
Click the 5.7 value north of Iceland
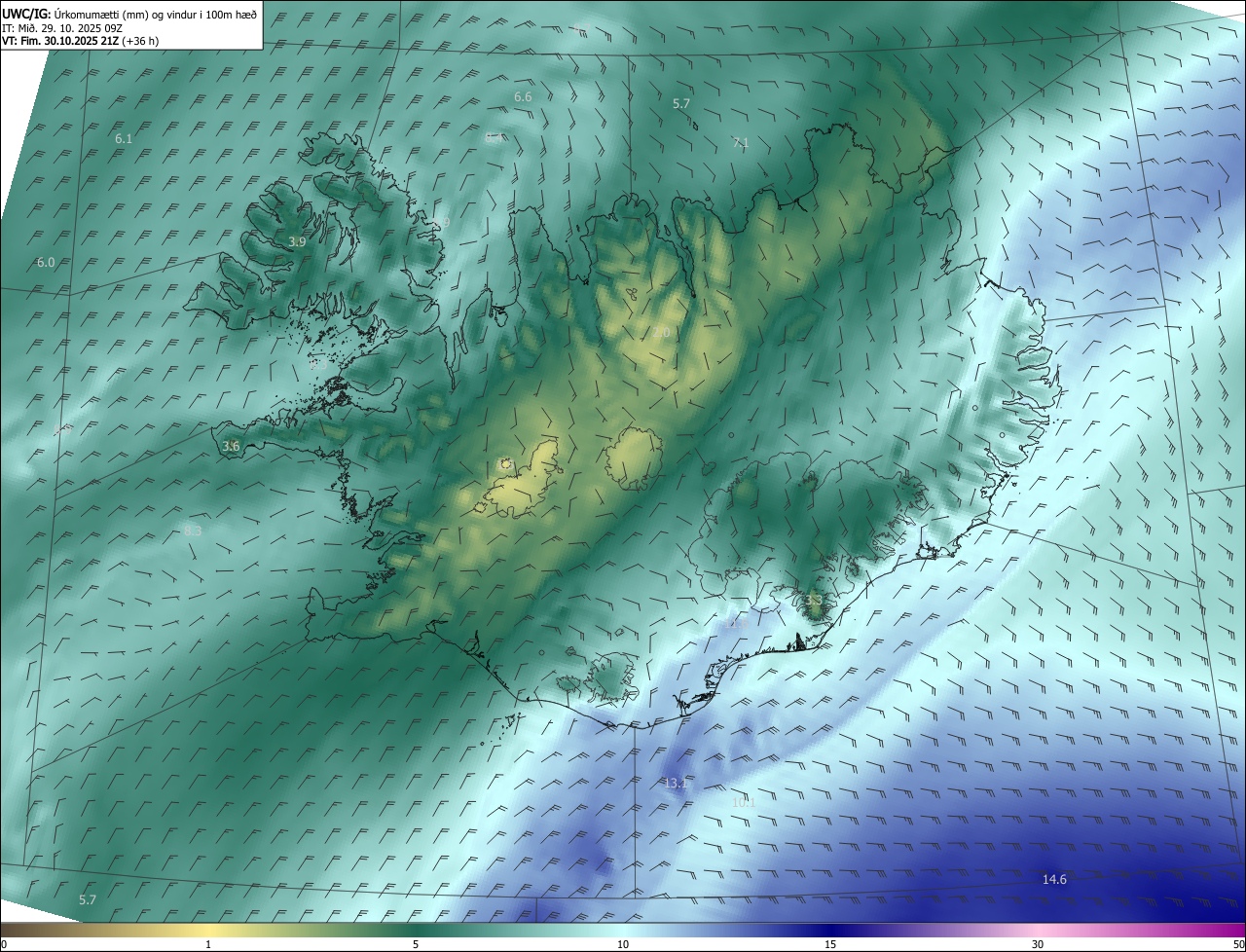(x=681, y=103)
